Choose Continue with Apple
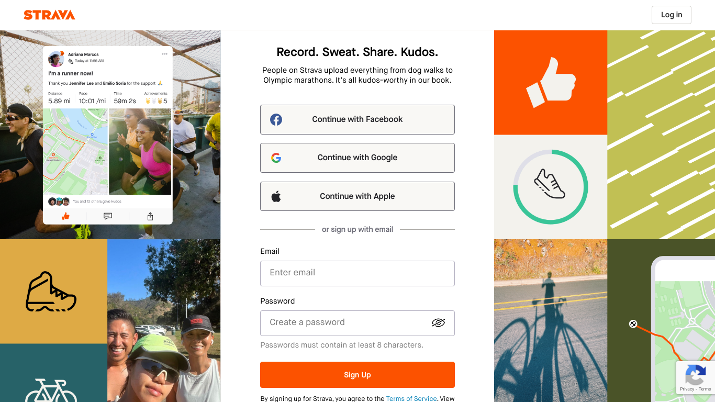Screen dimensions: 715x402 click(357, 196)
